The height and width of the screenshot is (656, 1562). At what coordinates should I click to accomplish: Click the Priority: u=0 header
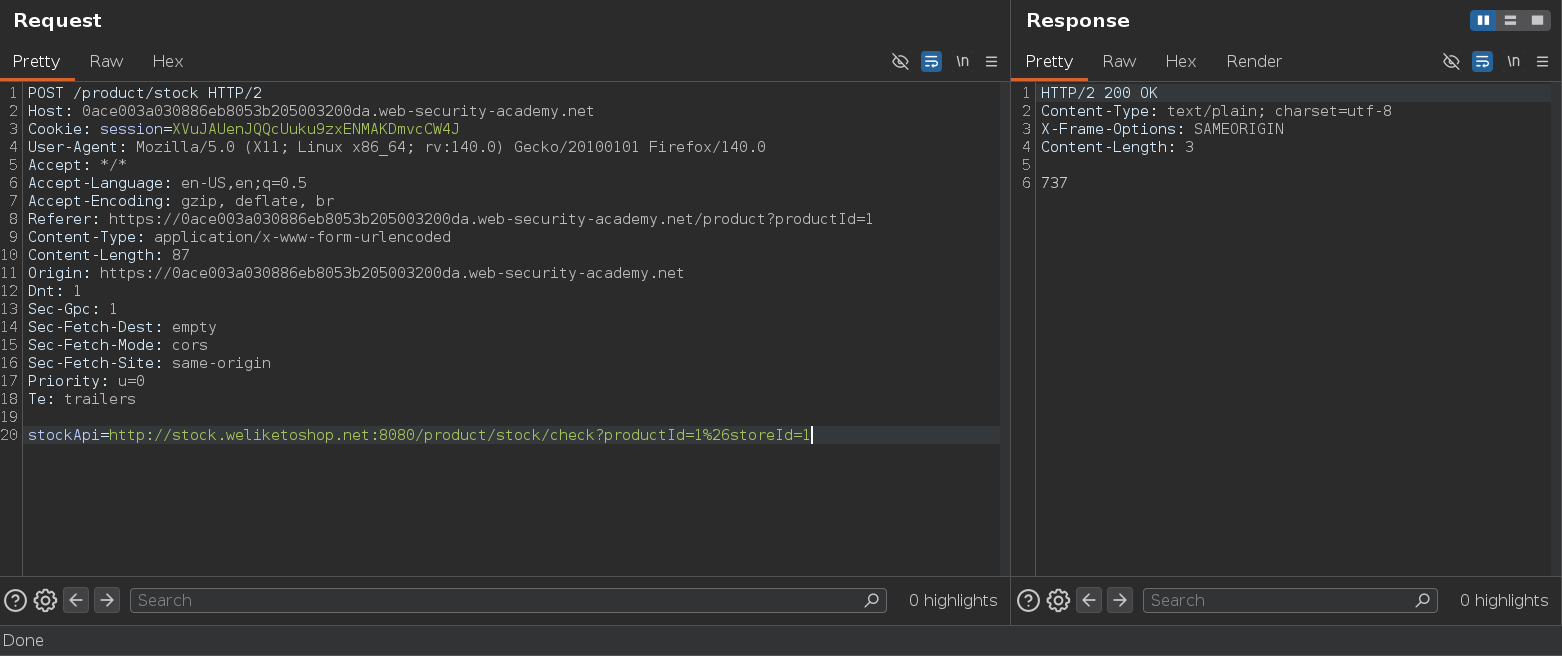click(x=86, y=381)
